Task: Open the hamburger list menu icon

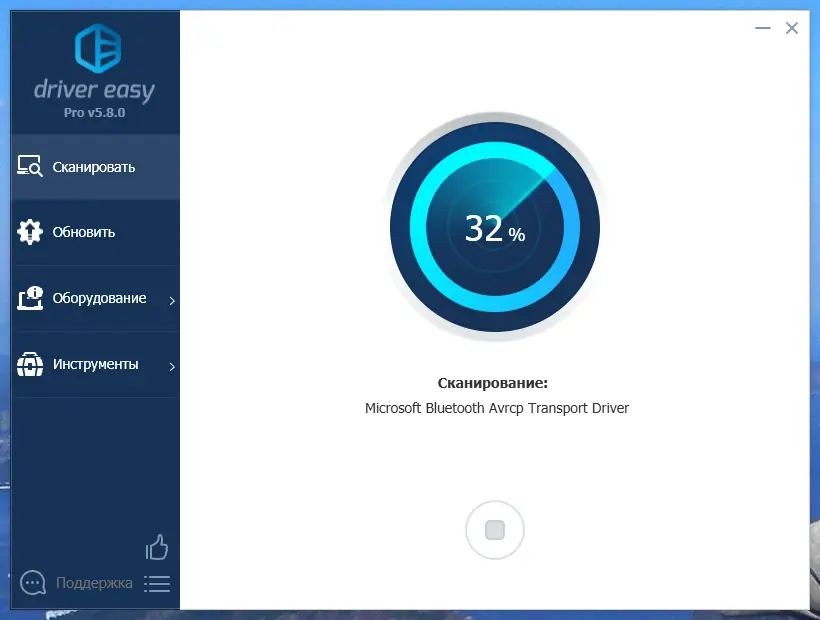Action: (157, 584)
